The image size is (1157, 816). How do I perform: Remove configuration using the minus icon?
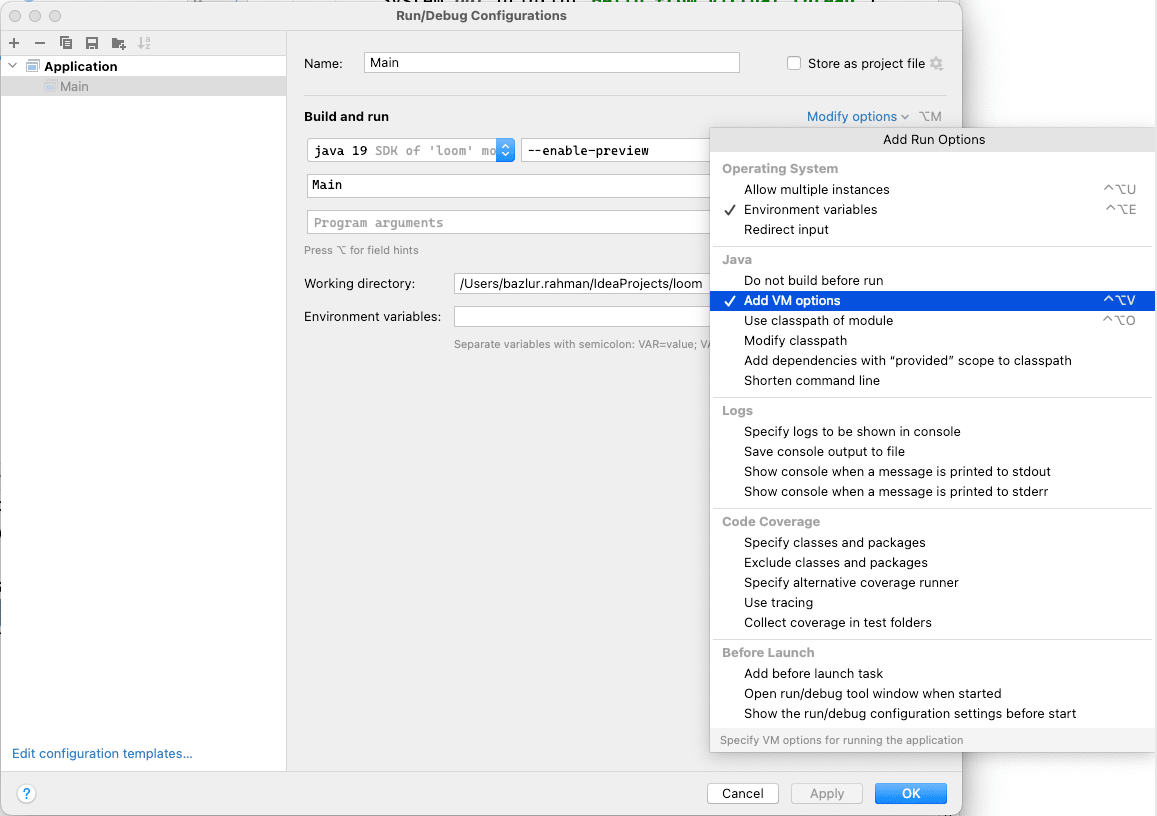tap(40, 43)
